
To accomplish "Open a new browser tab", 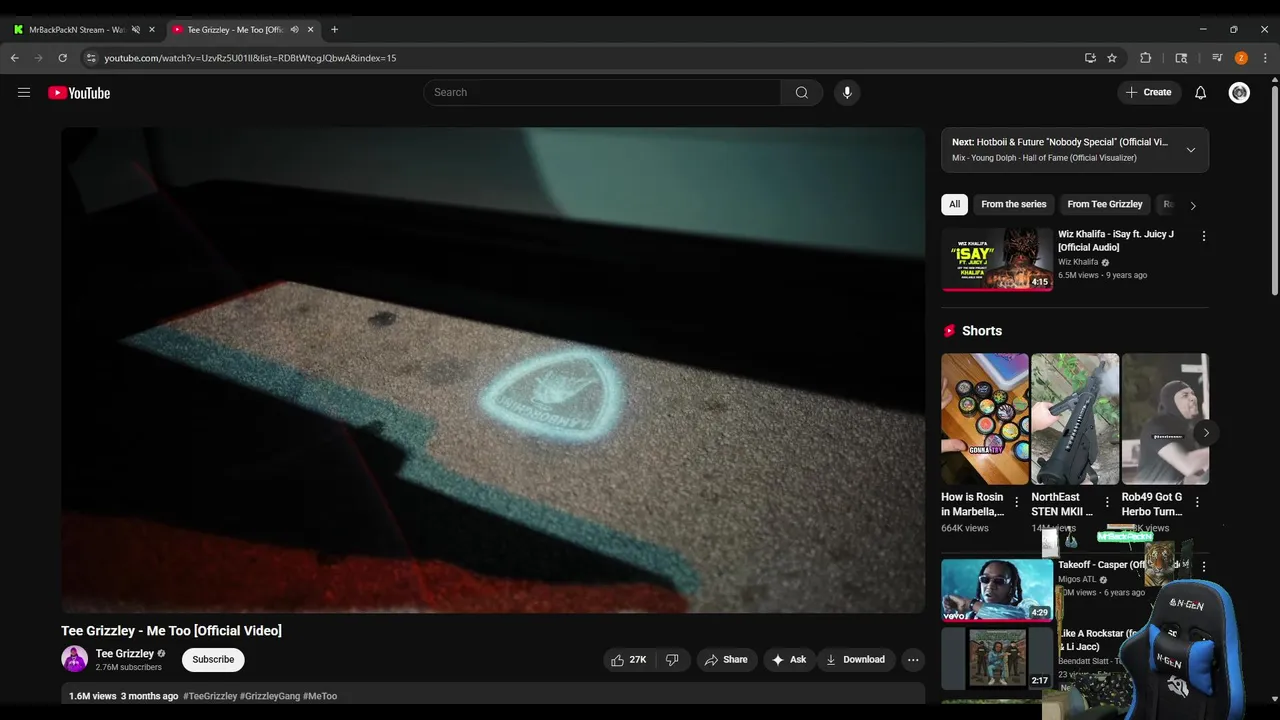I will (x=334, y=29).
